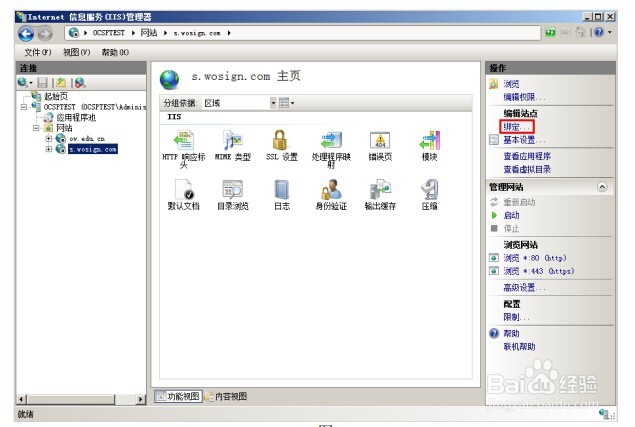The image size is (635, 427).
Task: Switch to the 功能视图 tab
Action: 179,396
